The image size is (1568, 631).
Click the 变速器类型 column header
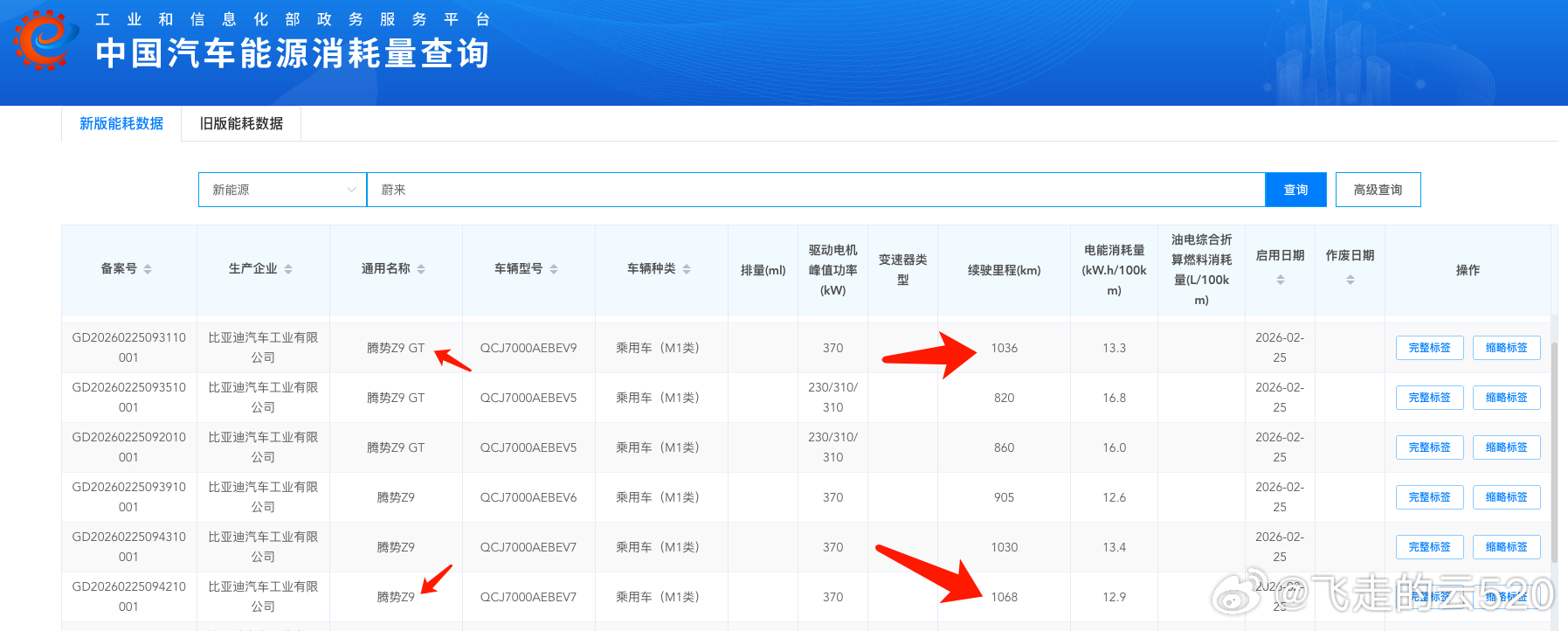click(x=902, y=270)
